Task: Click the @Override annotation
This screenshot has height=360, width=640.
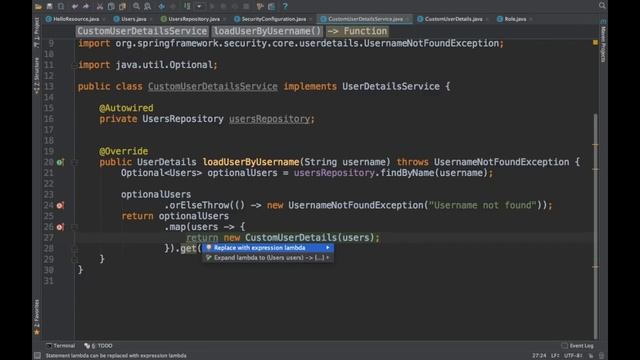Action: tap(123, 151)
